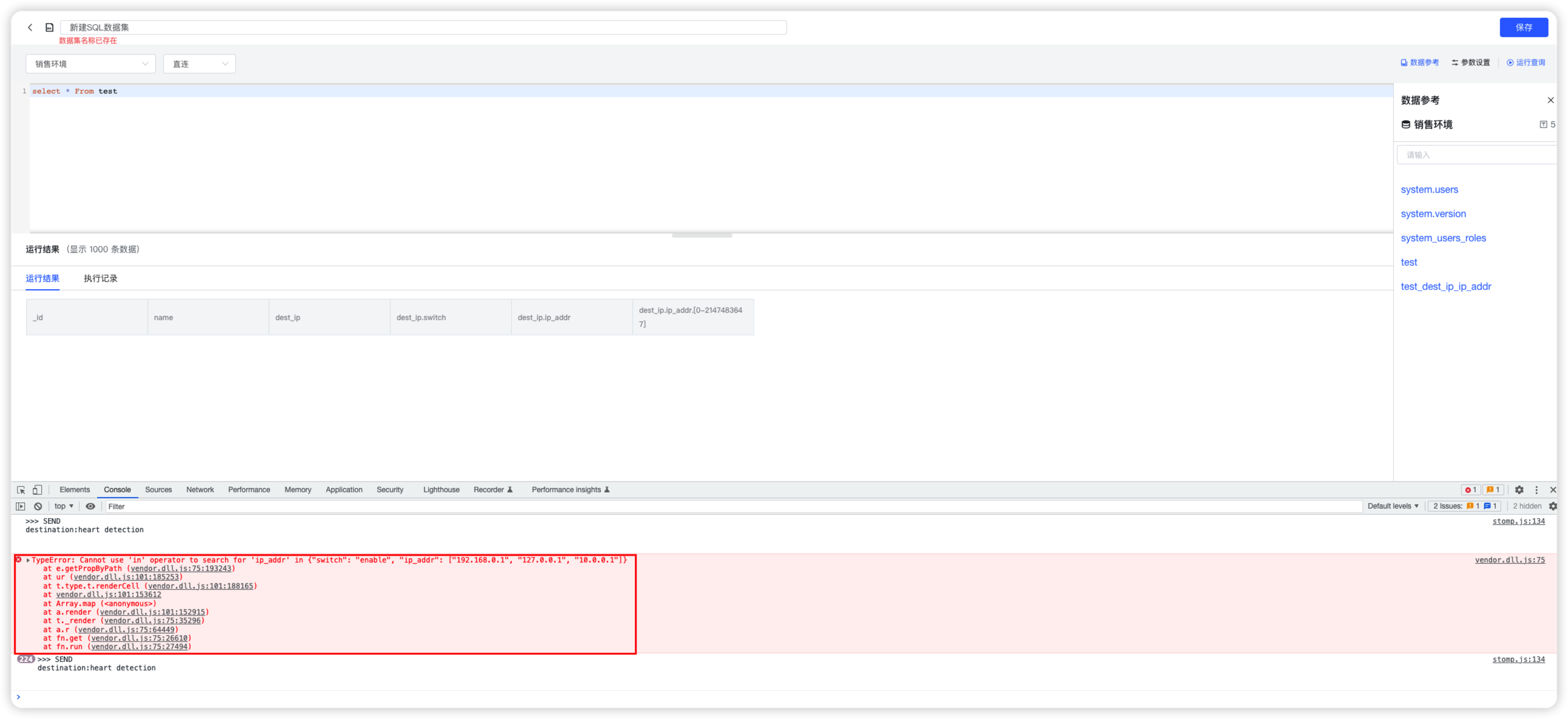Open the Default levels dropdown
1568x719 pixels.
pyautogui.click(x=1393, y=506)
